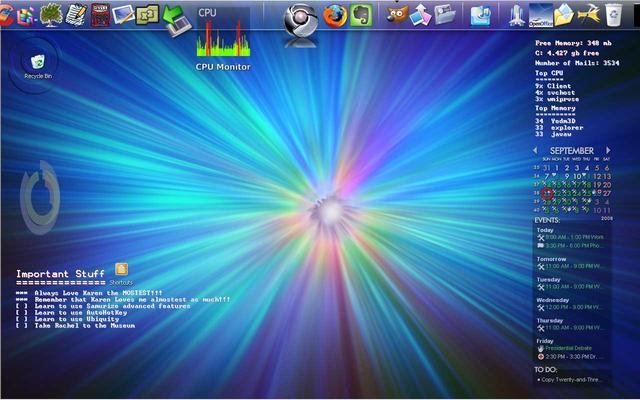Click the CPU Monitor graph widget
Viewport: 640px width, 400px height.
[x=223, y=38]
